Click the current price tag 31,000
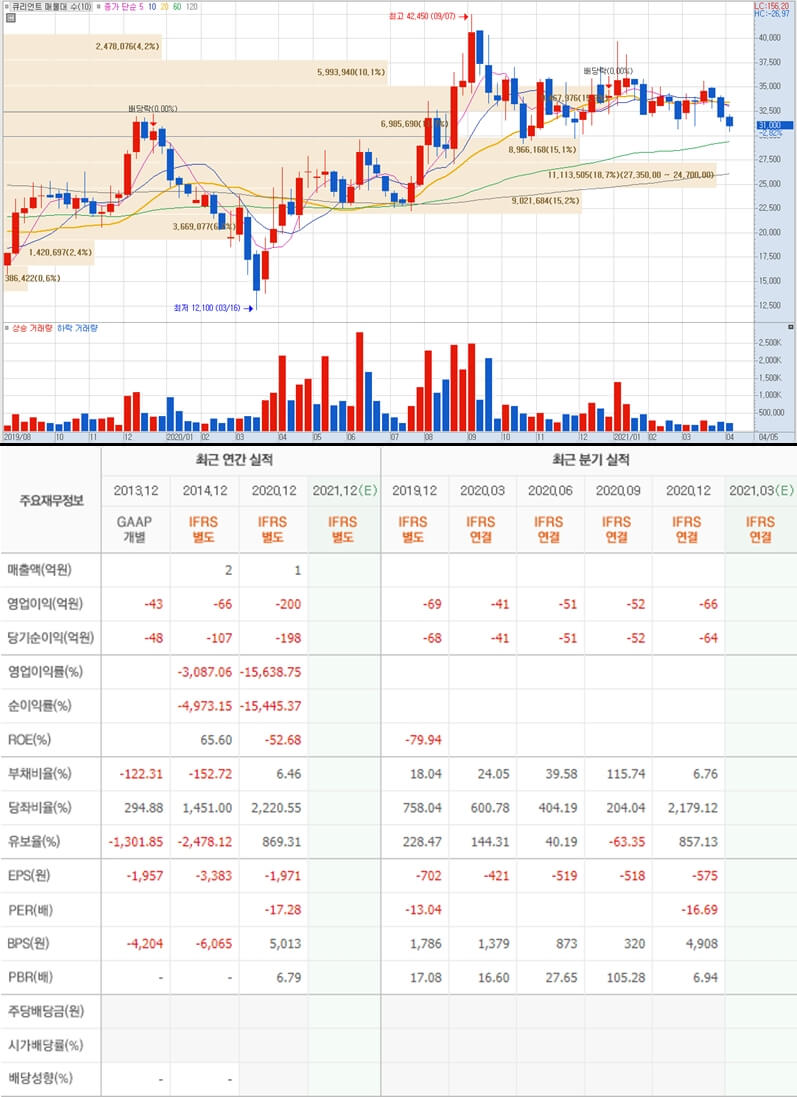Image resolution: width=797 pixels, height=1097 pixels. point(775,125)
